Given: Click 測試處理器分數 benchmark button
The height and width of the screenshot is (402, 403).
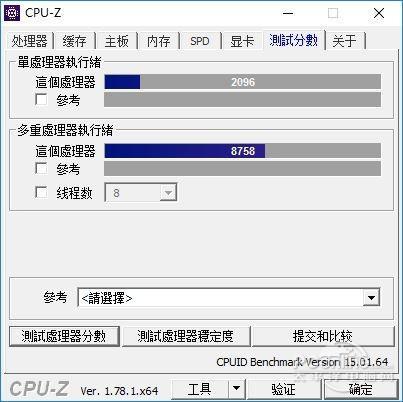Looking at the screenshot, I should pos(64,336).
